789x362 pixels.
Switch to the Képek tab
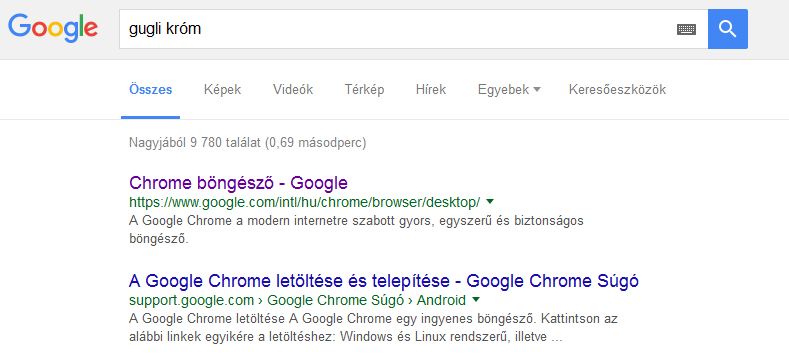point(222,90)
